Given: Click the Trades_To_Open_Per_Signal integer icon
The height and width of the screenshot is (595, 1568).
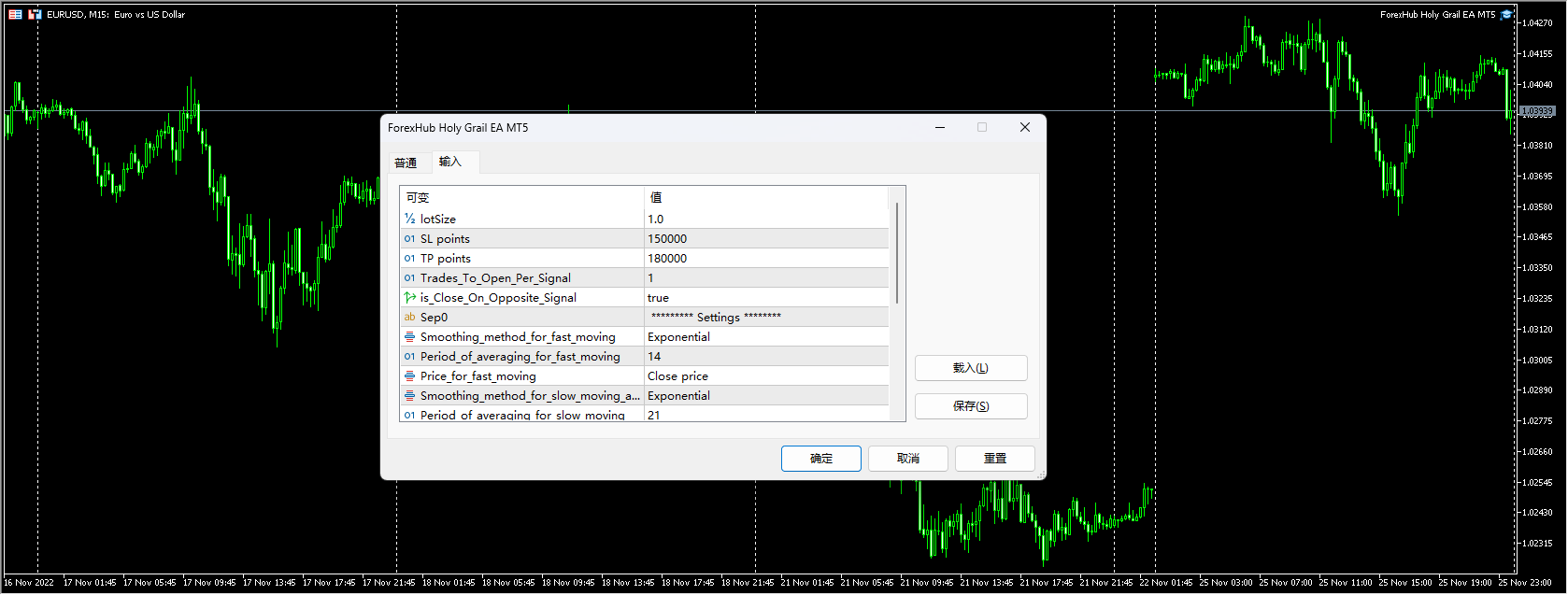Looking at the screenshot, I should (409, 278).
